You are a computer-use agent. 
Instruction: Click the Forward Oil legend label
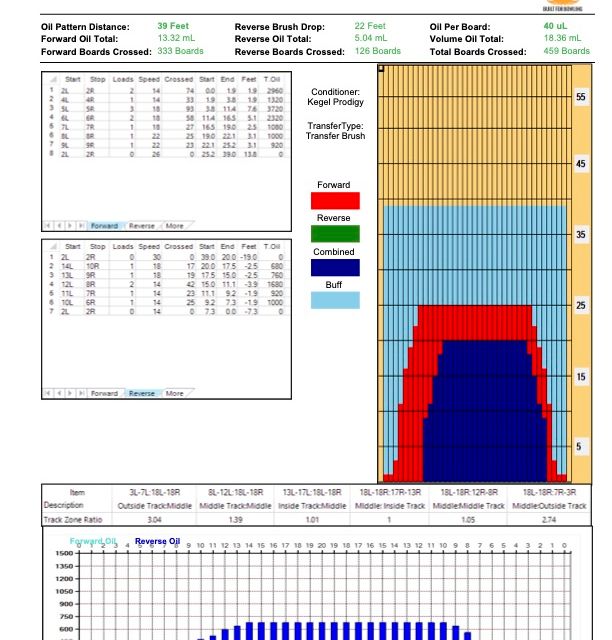93,541
